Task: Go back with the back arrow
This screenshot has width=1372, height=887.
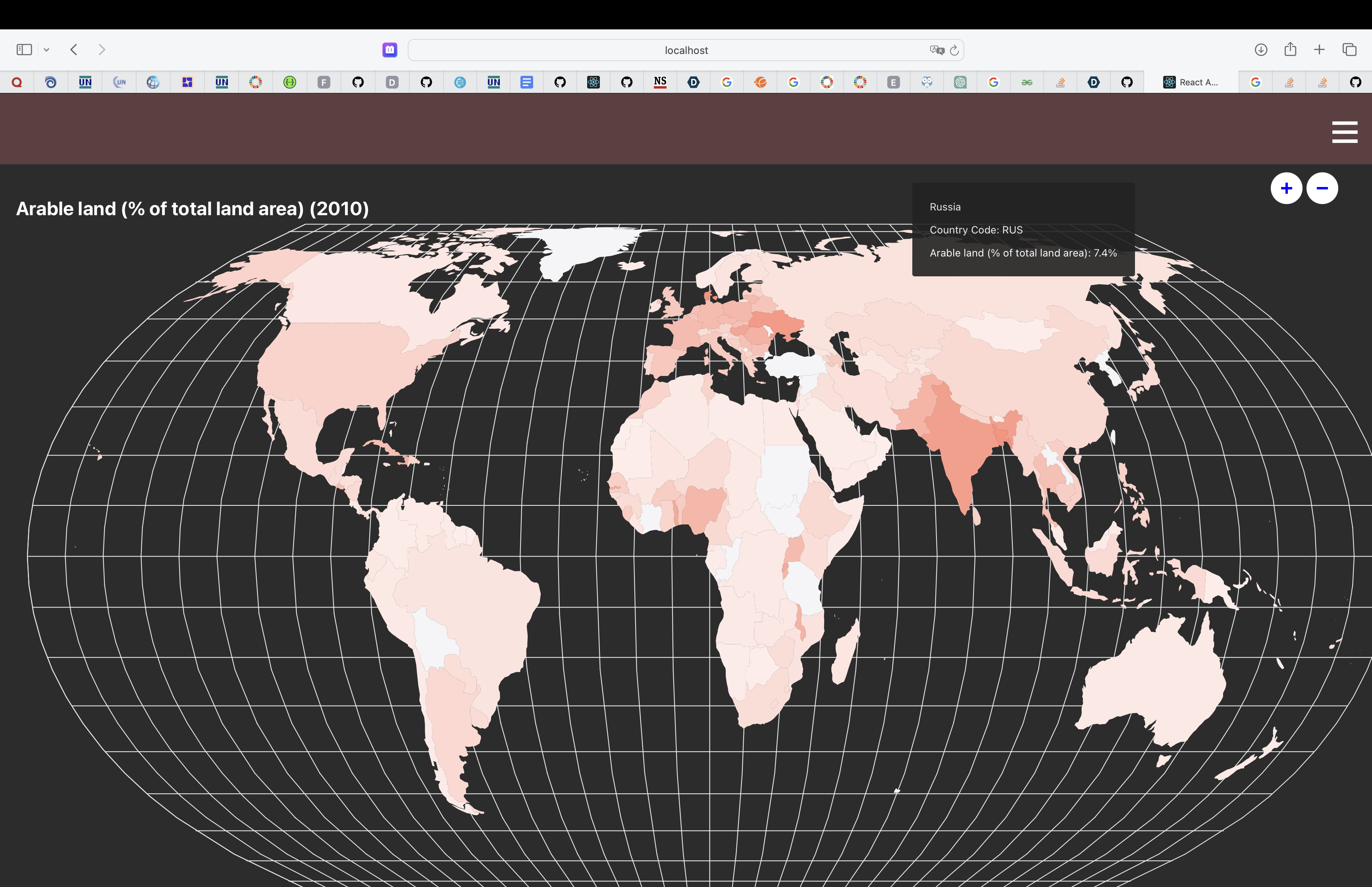Action: click(x=74, y=50)
